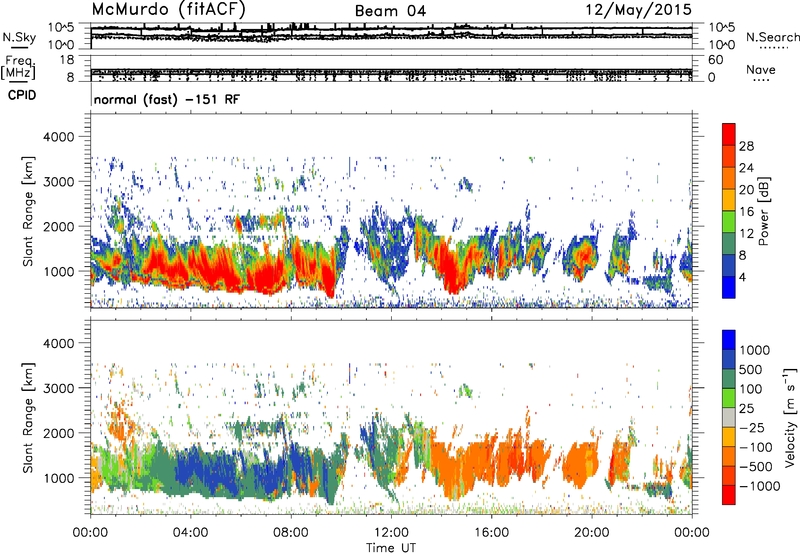The height and width of the screenshot is (554, 800).
Task: Click the Time UT axis label
Action: [391, 547]
